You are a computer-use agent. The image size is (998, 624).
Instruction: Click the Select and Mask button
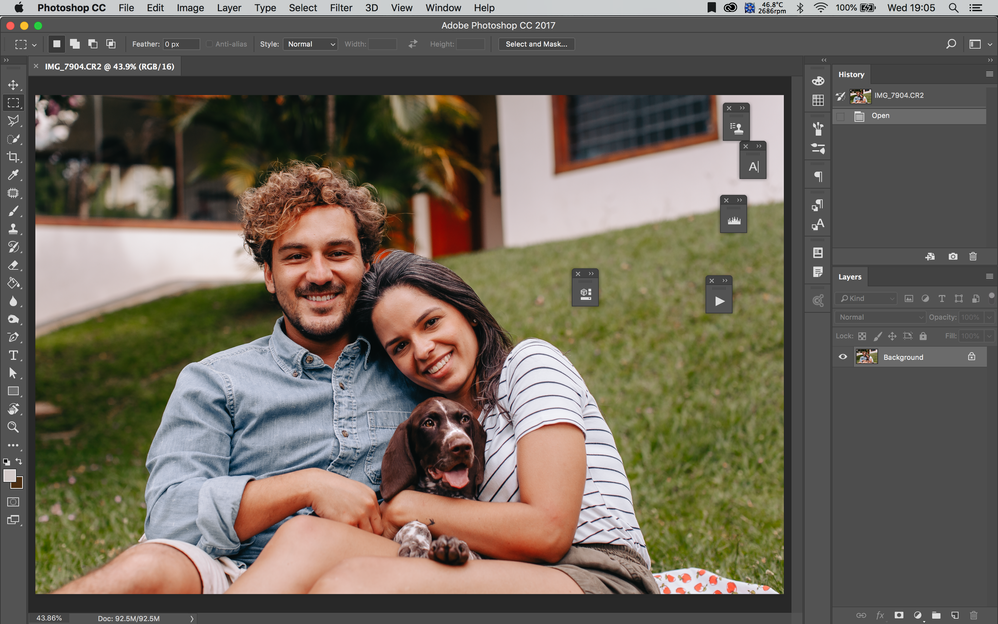point(536,44)
